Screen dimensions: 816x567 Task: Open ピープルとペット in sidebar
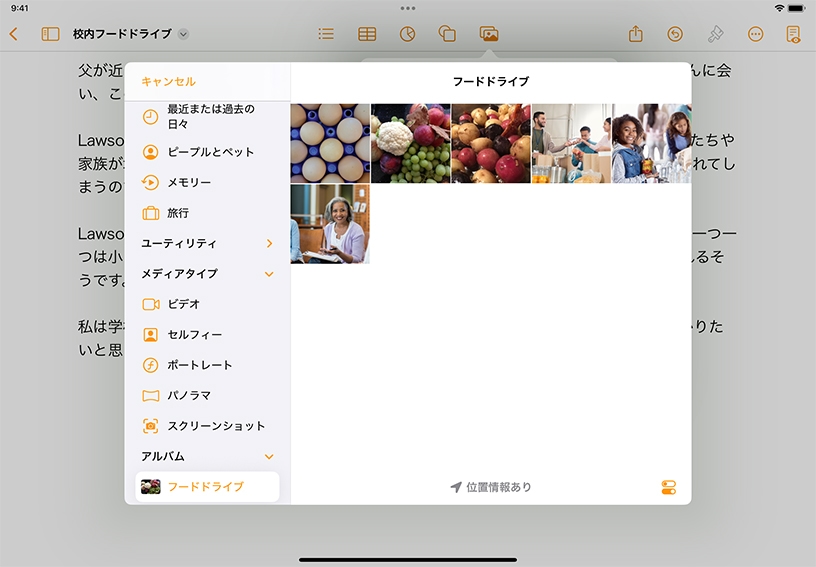coord(210,152)
